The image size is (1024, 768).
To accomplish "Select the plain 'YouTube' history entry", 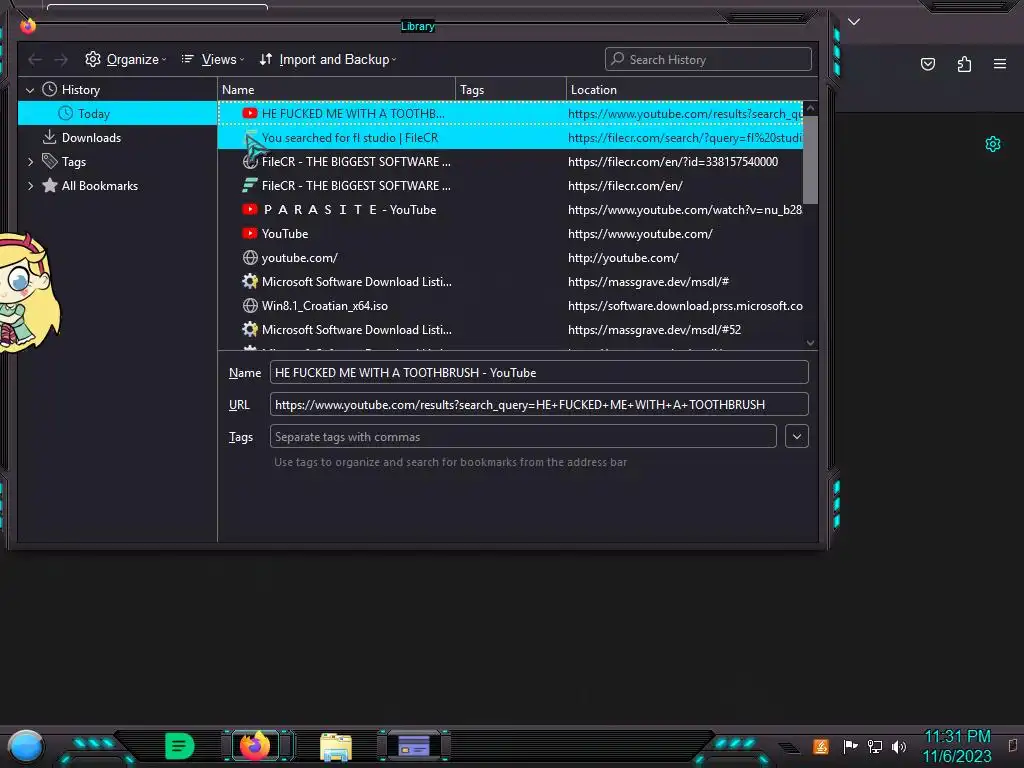I will (x=510, y=234).
